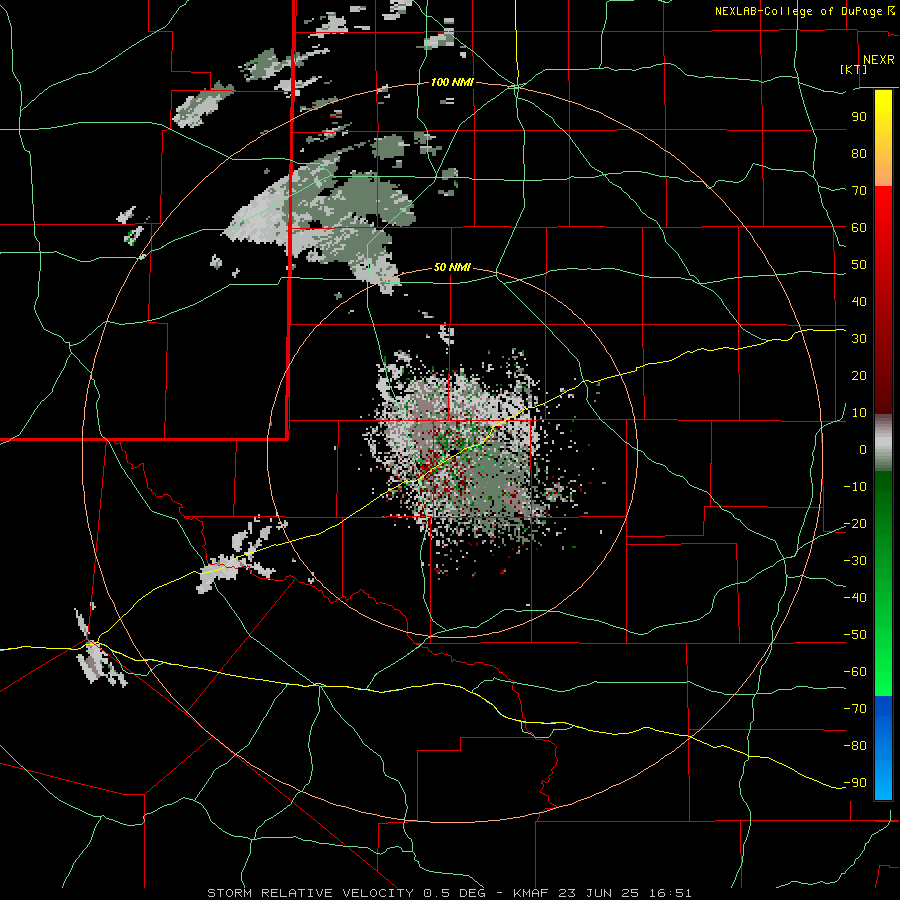Click the 10 value on the velocity scale
The width and height of the screenshot is (900, 900).
point(859,413)
